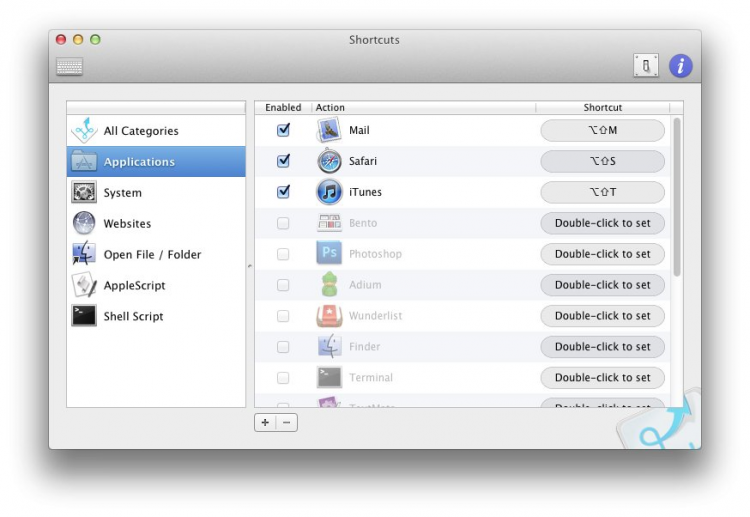Click the Mail app icon
The width and height of the screenshot is (750, 517).
coord(329,130)
